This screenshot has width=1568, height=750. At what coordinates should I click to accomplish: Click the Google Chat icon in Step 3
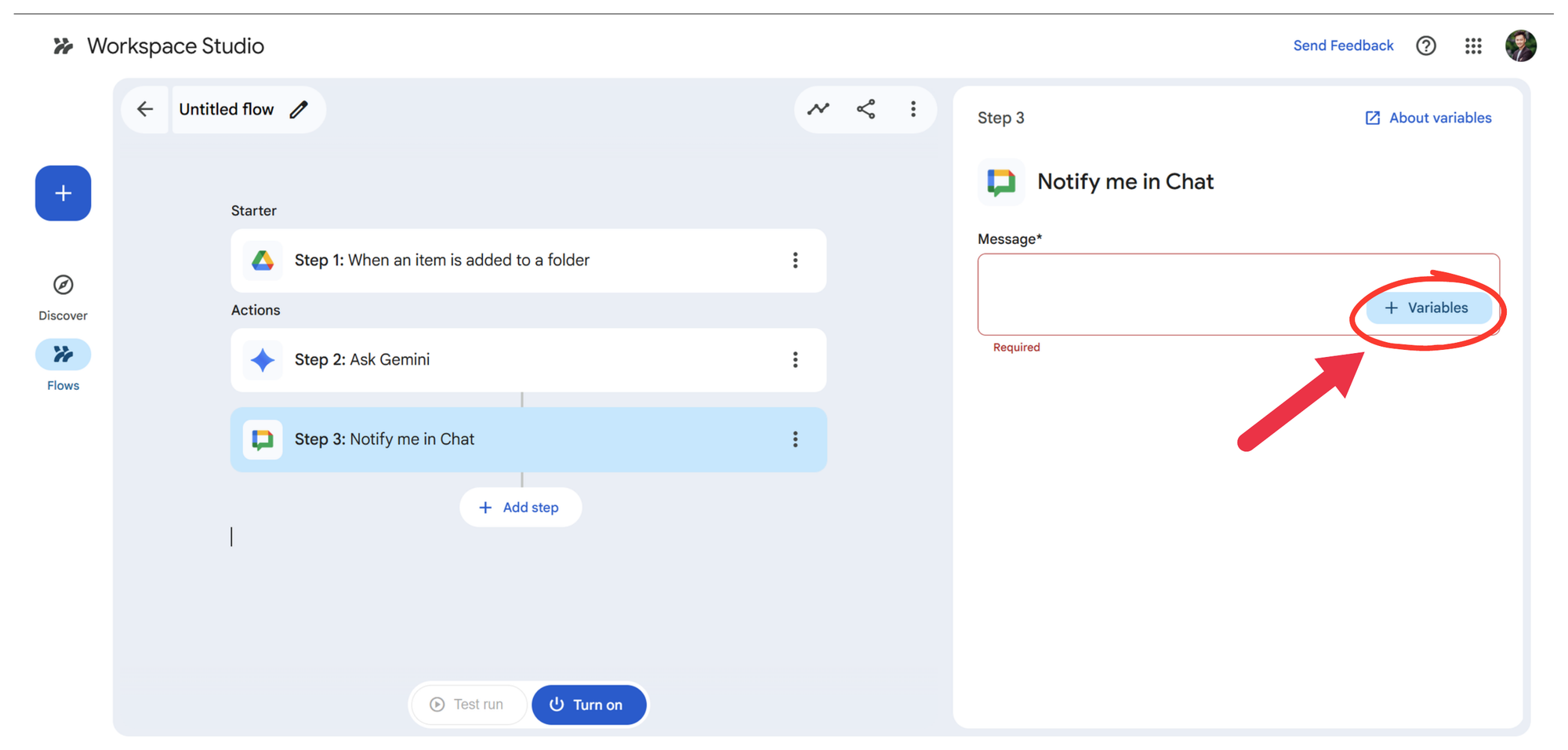click(x=263, y=439)
